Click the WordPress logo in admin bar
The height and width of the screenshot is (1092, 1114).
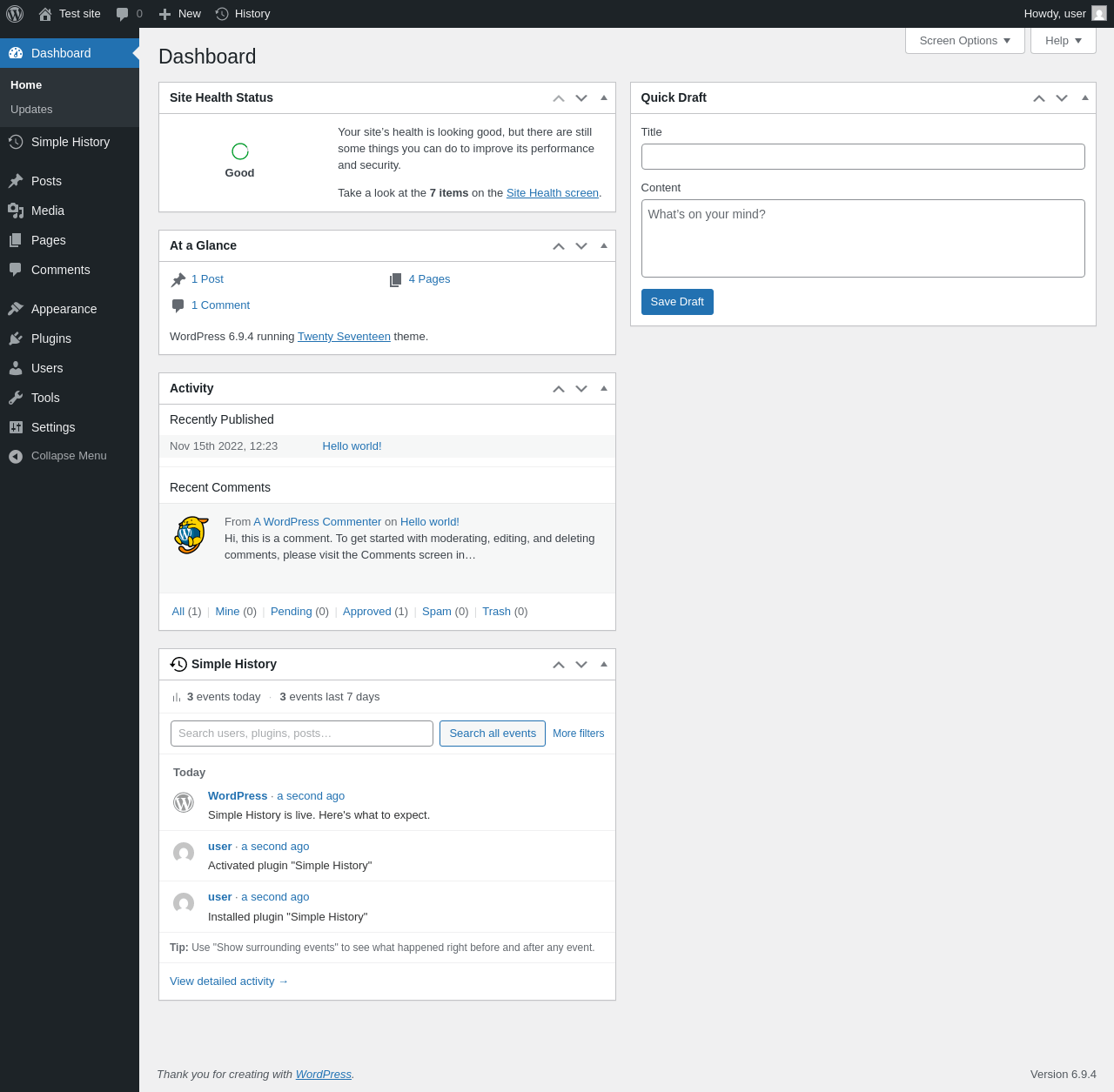[x=15, y=14]
